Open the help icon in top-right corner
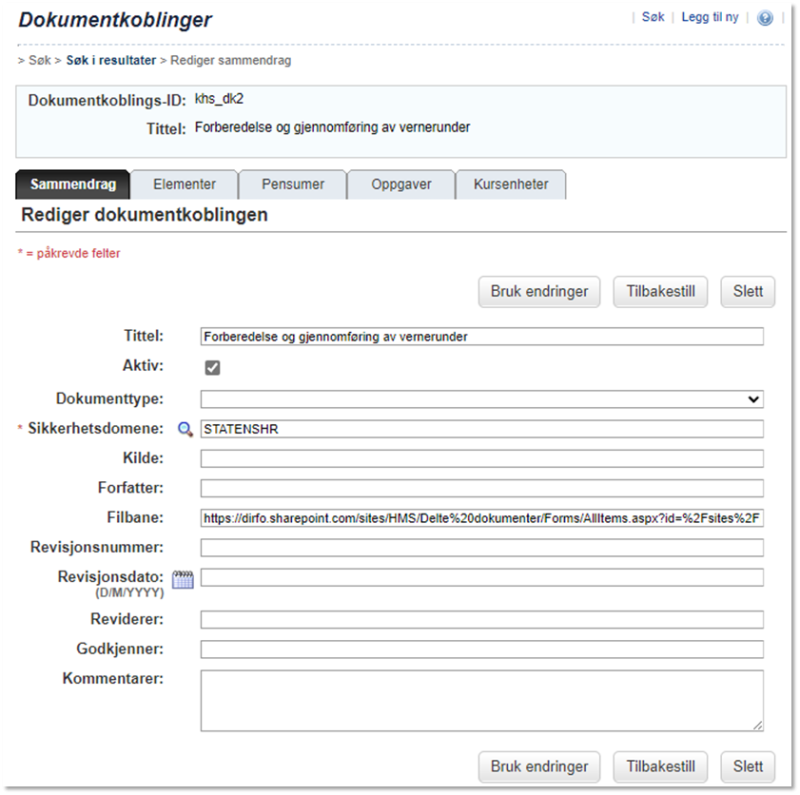 (x=765, y=18)
